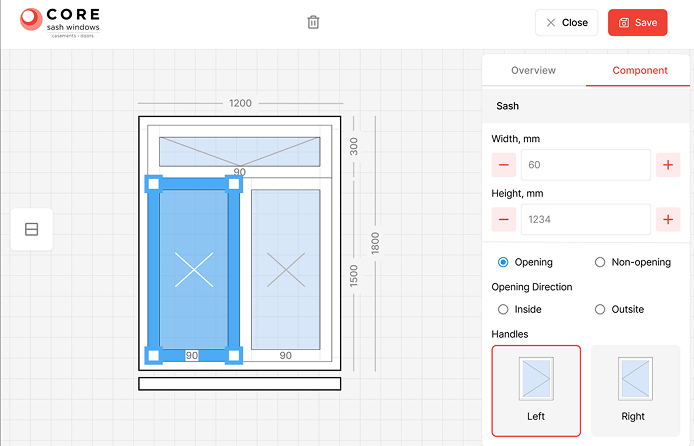Increase sash width with plus button
The width and height of the screenshot is (694, 446).
pos(668,165)
